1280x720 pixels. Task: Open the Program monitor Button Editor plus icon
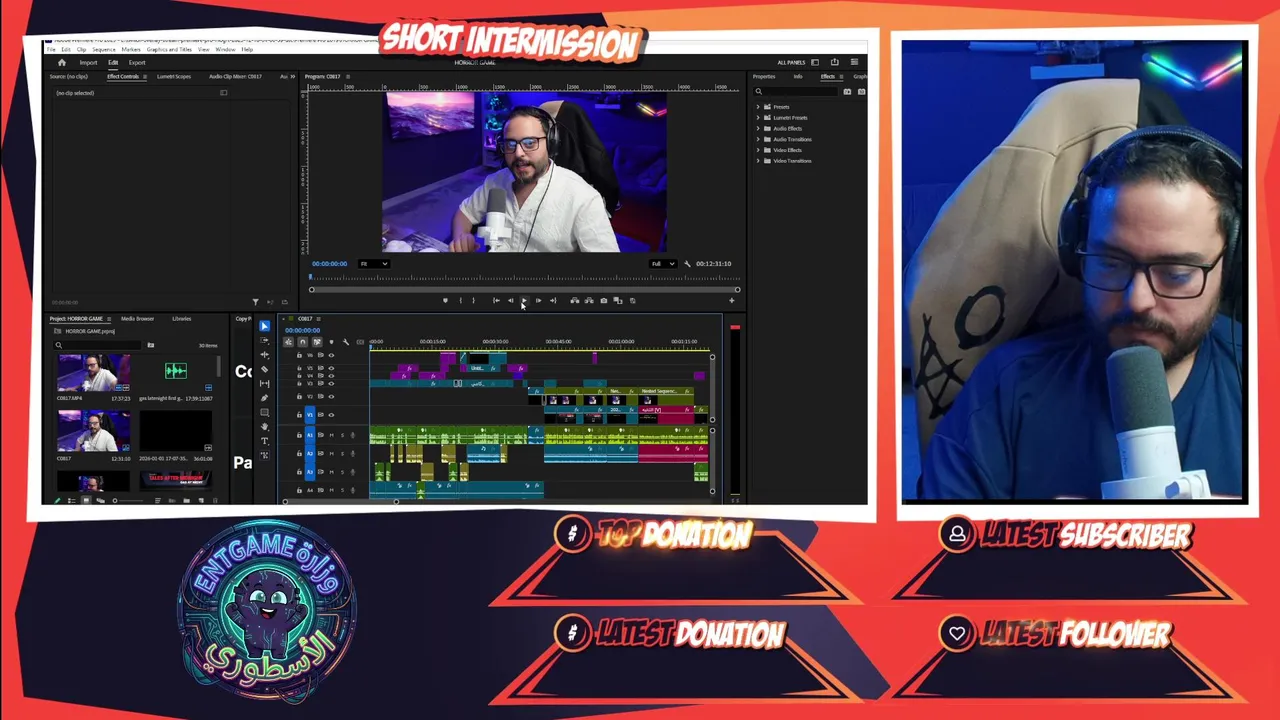[x=731, y=300]
